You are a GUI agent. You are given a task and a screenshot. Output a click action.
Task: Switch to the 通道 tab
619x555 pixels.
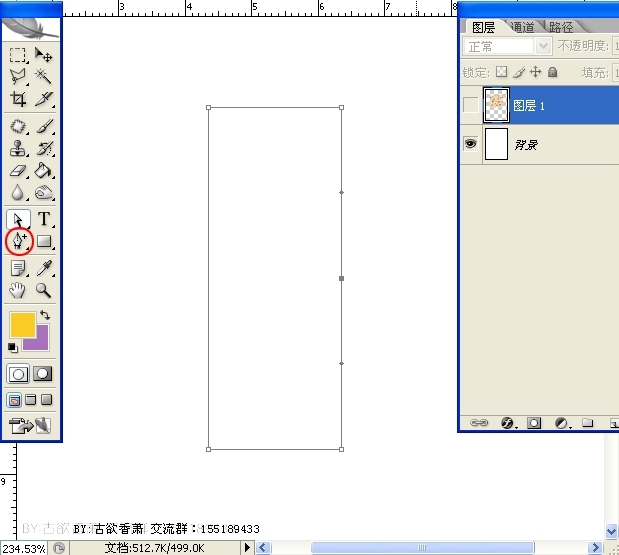click(x=522, y=27)
